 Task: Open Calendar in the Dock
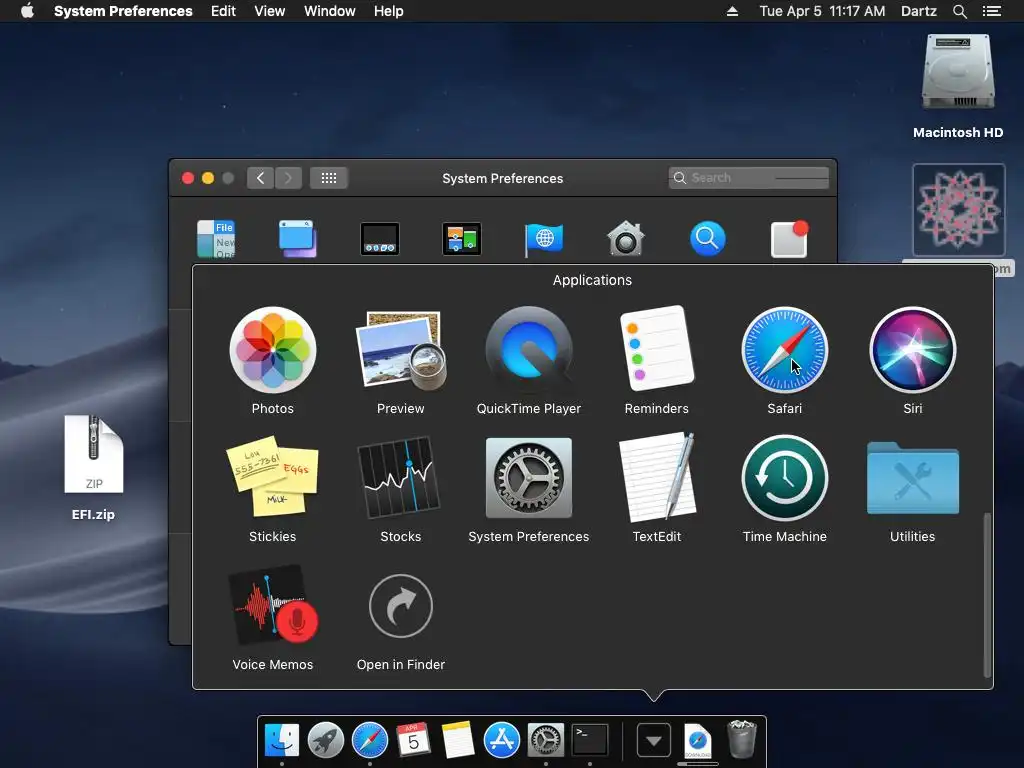(x=413, y=740)
